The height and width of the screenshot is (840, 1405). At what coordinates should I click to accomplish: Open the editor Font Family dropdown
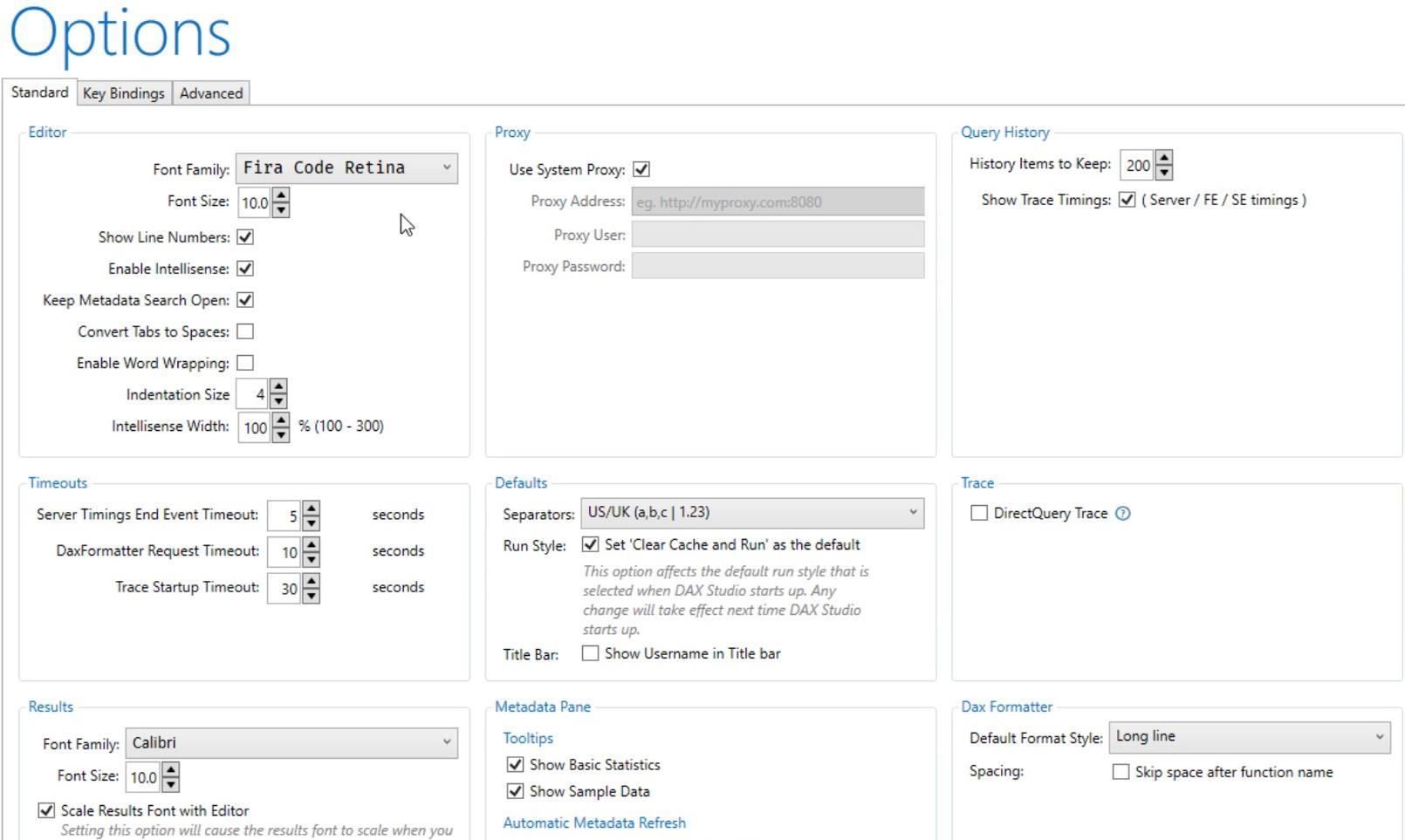click(346, 167)
